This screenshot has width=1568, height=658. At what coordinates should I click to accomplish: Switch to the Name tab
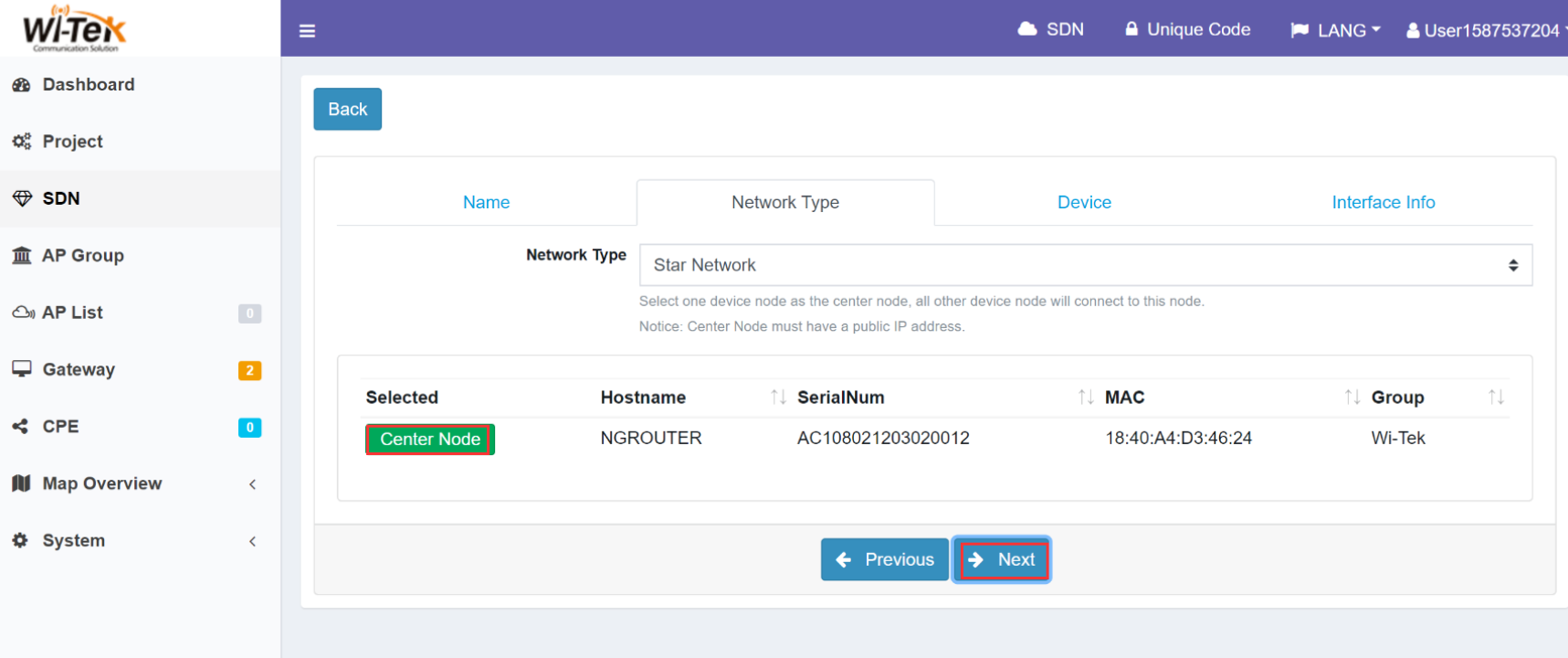486,202
